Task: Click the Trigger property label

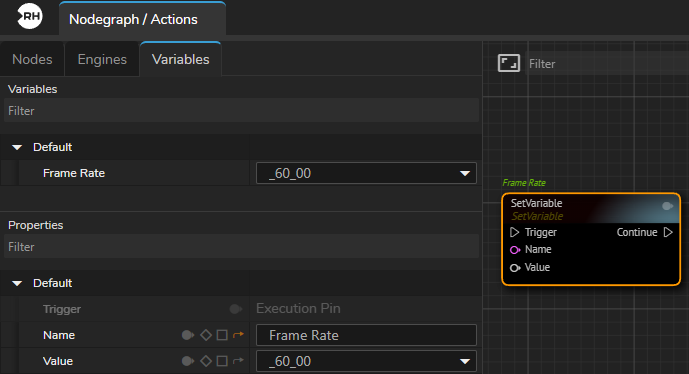Action: click(x=62, y=309)
